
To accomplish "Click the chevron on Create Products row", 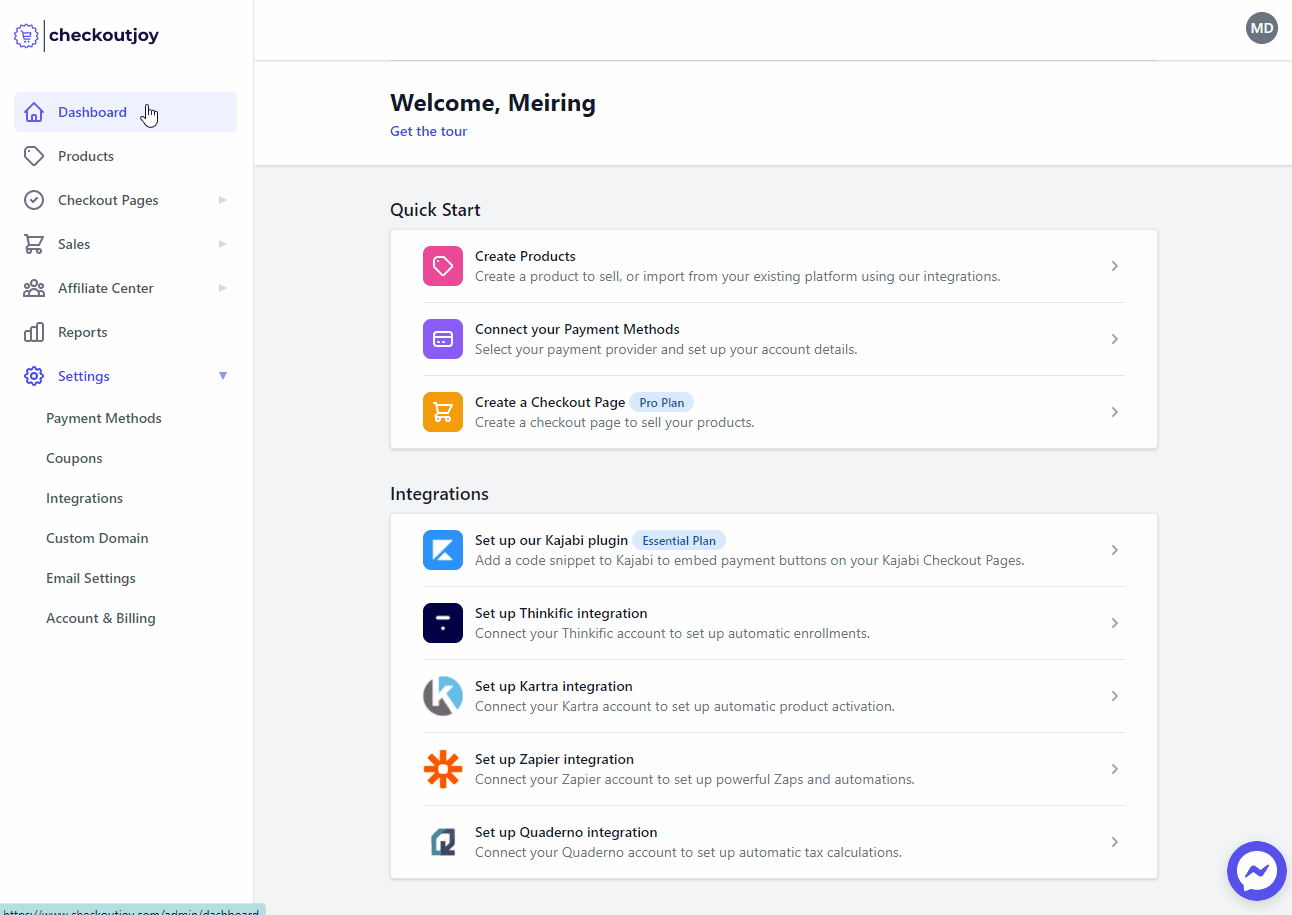I will point(1114,266).
